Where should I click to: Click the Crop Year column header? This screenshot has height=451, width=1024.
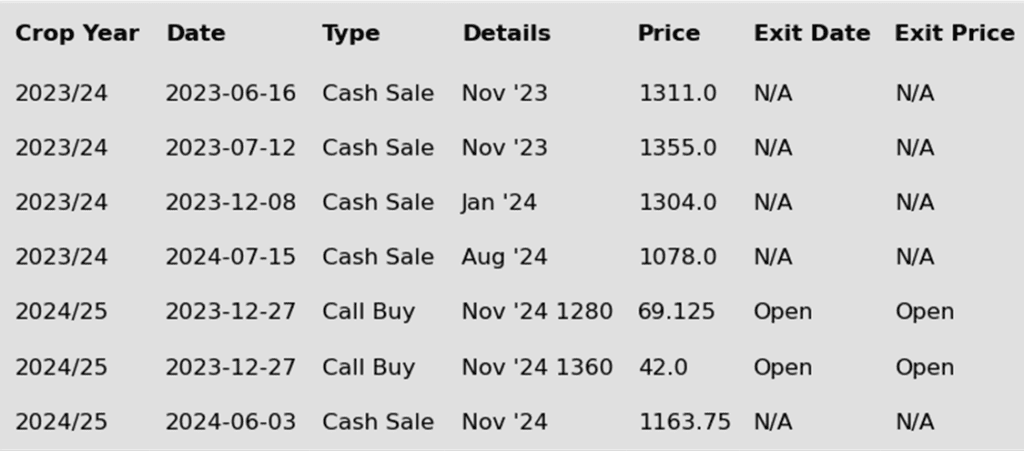(77, 33)
